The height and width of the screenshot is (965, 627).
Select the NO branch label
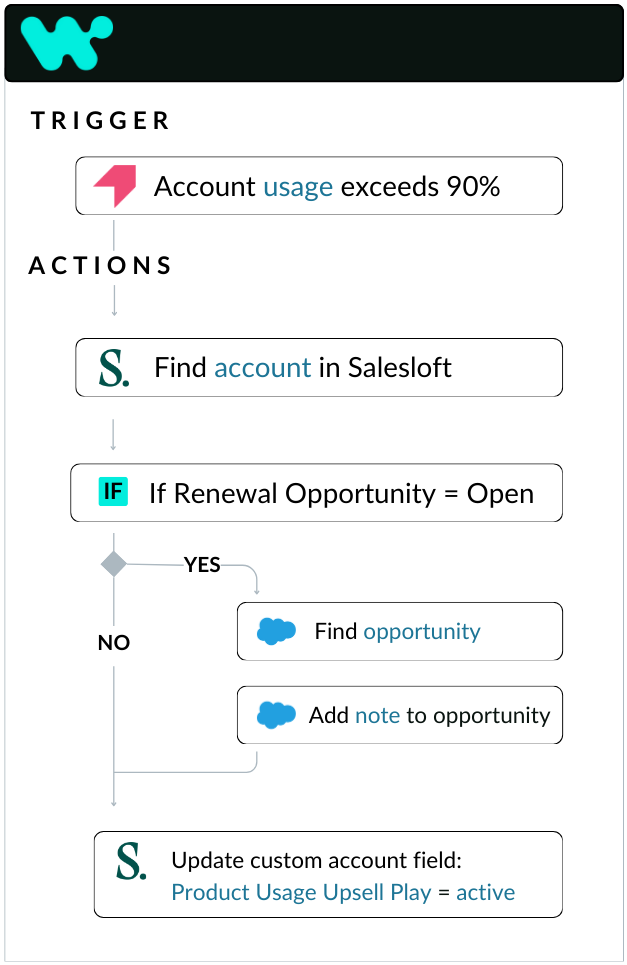(x=114, y=643)
